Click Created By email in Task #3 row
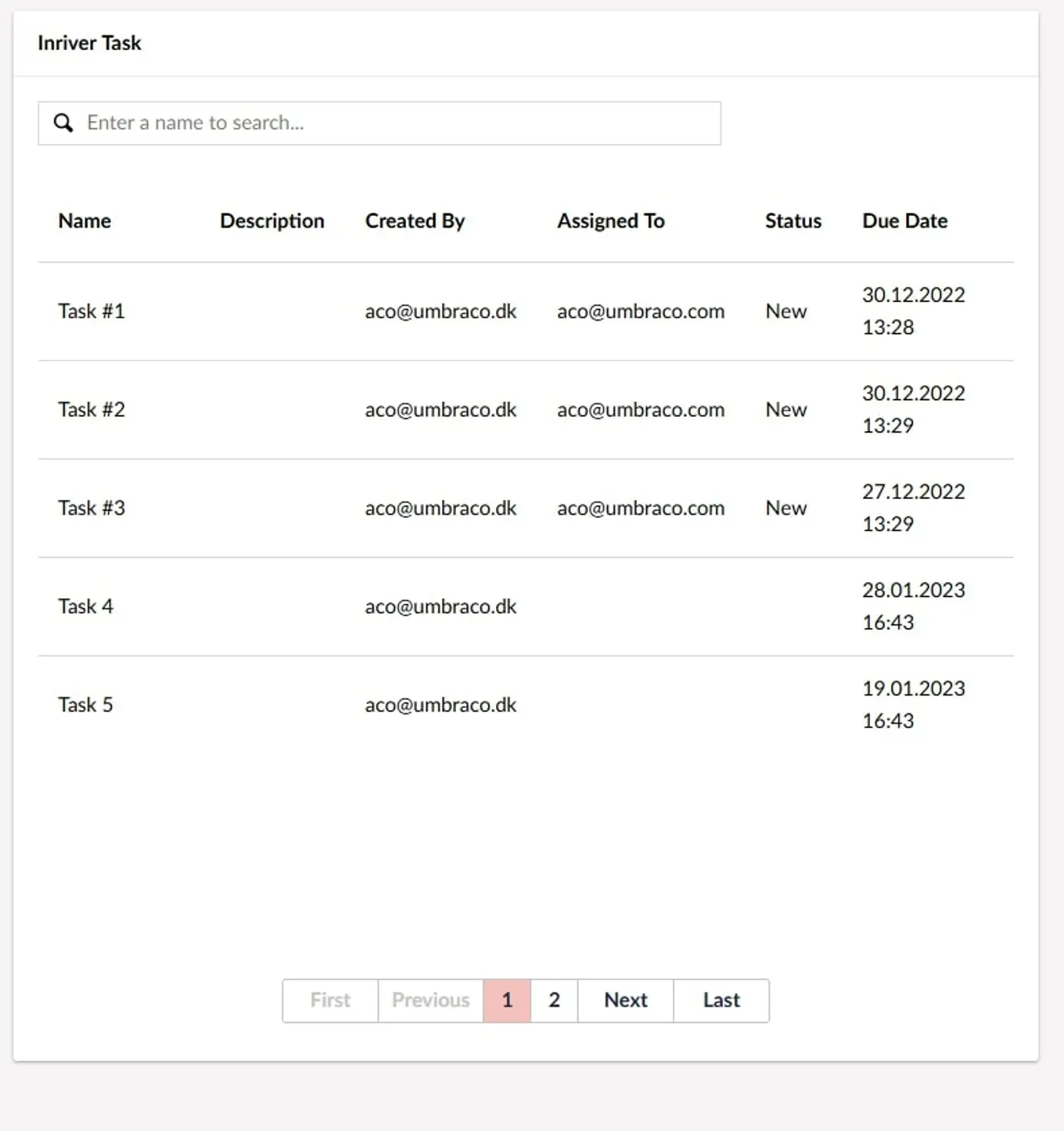Image resolution: width=1064 pixels, height=1131 pixels. pyautogui.click(x=441, y=508)
